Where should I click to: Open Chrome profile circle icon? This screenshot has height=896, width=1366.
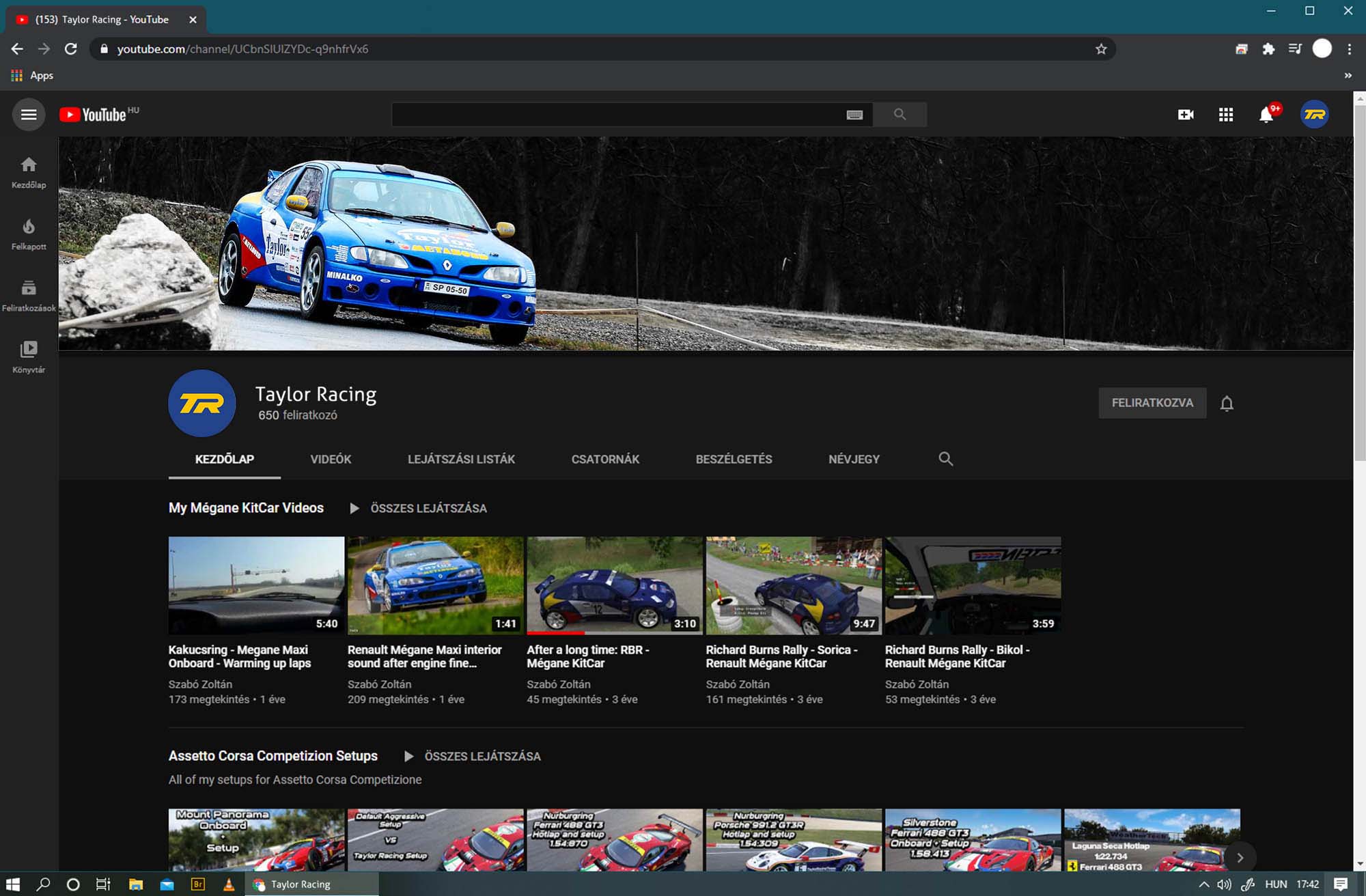coord(1322,48)
